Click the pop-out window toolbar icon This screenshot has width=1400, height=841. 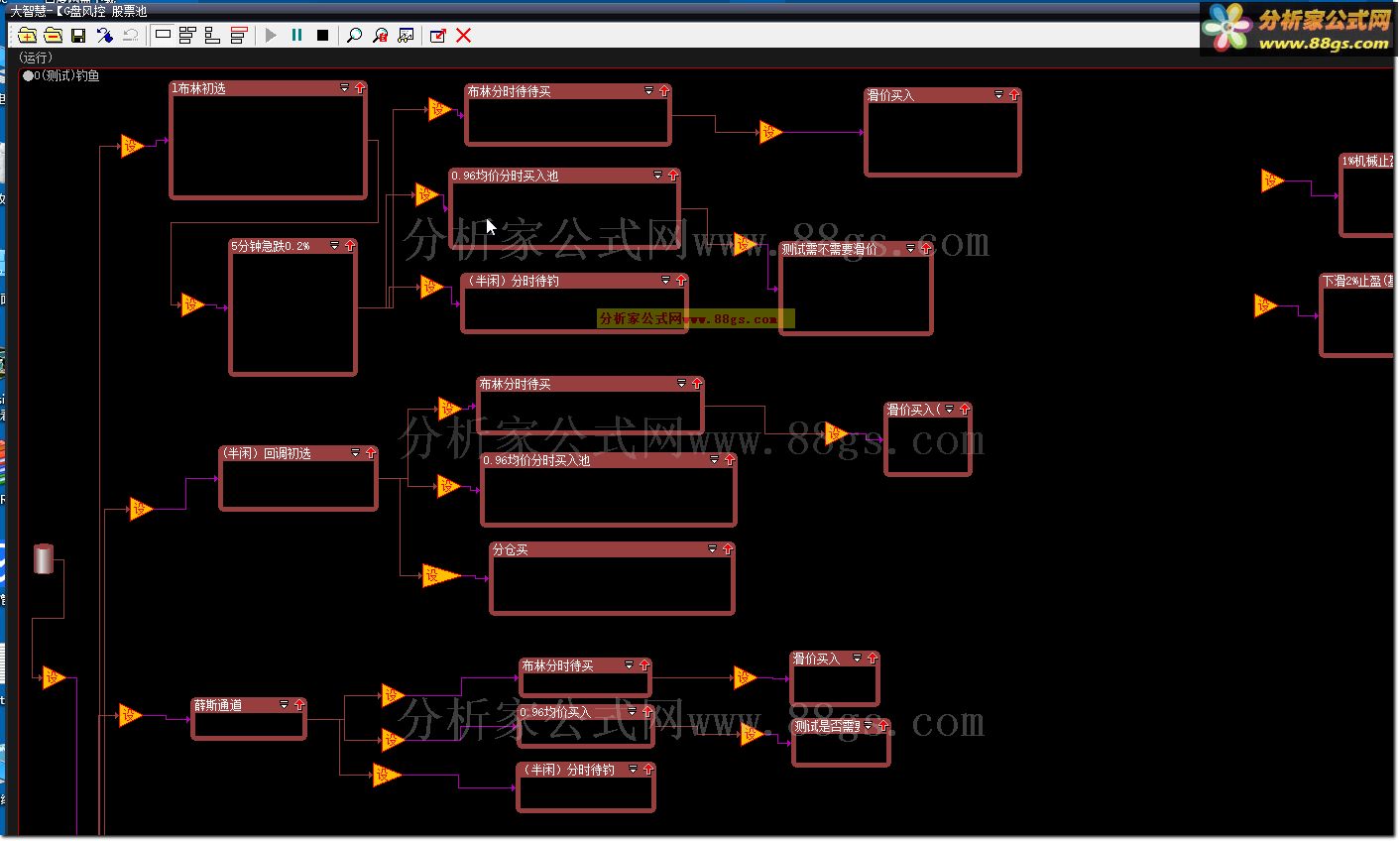click(438, 36)
